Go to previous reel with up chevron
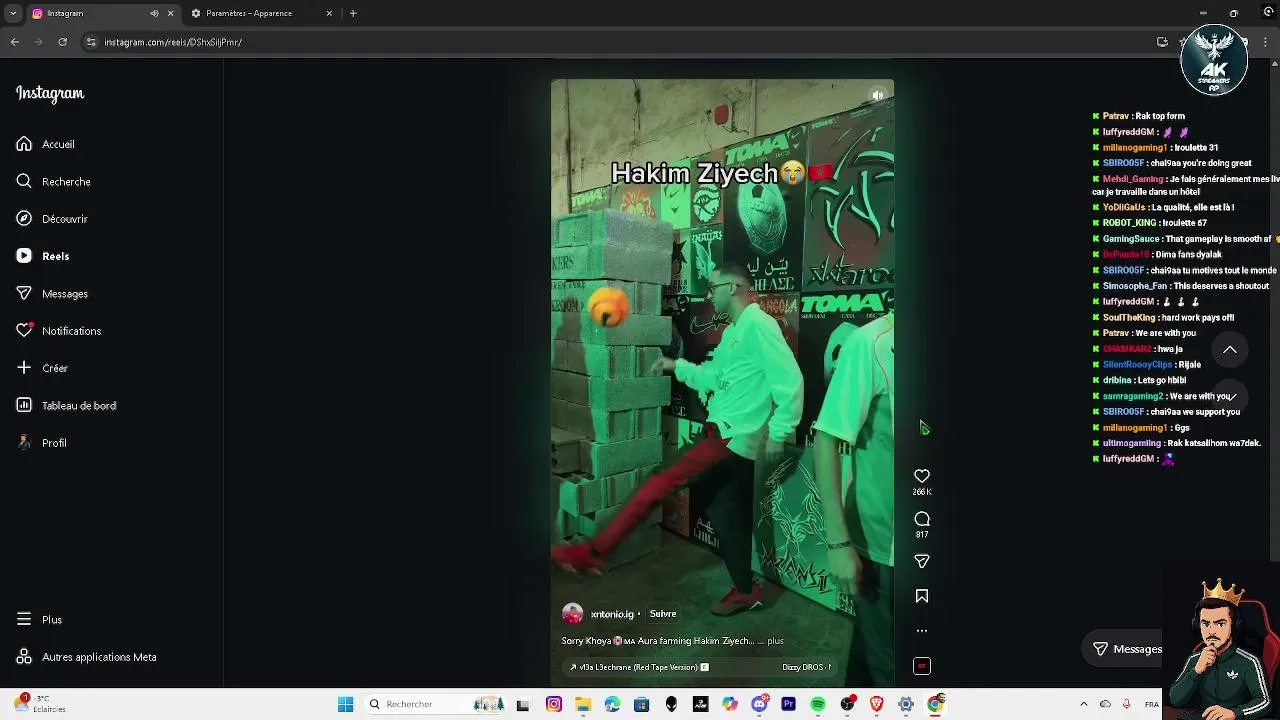This screenshot has height=720, width=1280. [1230, 349]
